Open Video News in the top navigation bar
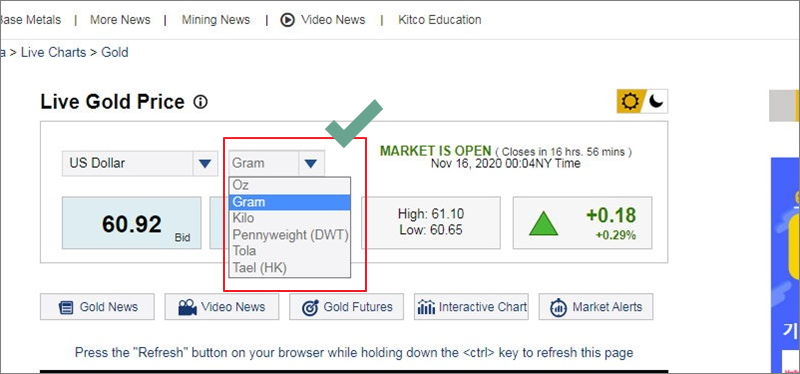 click(x=333, y=20)
